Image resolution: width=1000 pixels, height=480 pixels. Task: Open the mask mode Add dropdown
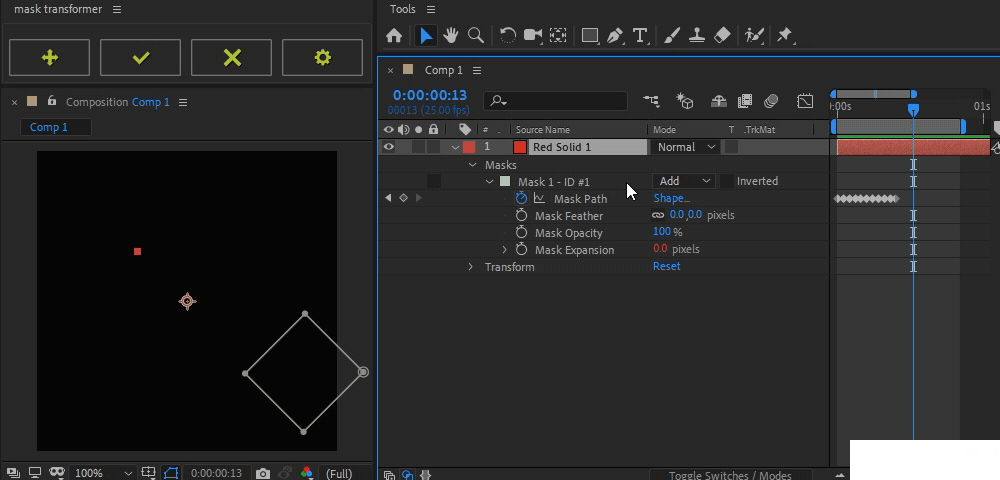683,181
